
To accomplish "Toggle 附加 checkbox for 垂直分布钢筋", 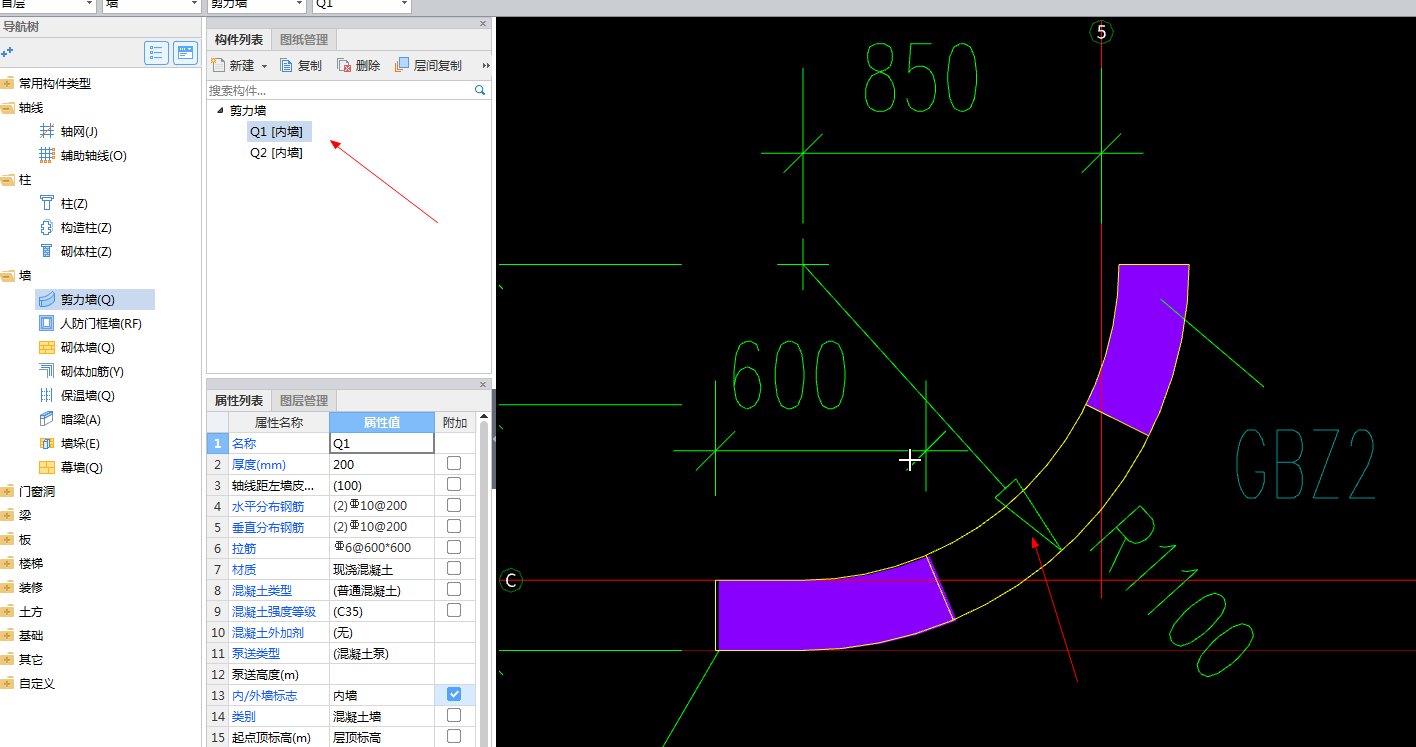I will pos(454,526).
